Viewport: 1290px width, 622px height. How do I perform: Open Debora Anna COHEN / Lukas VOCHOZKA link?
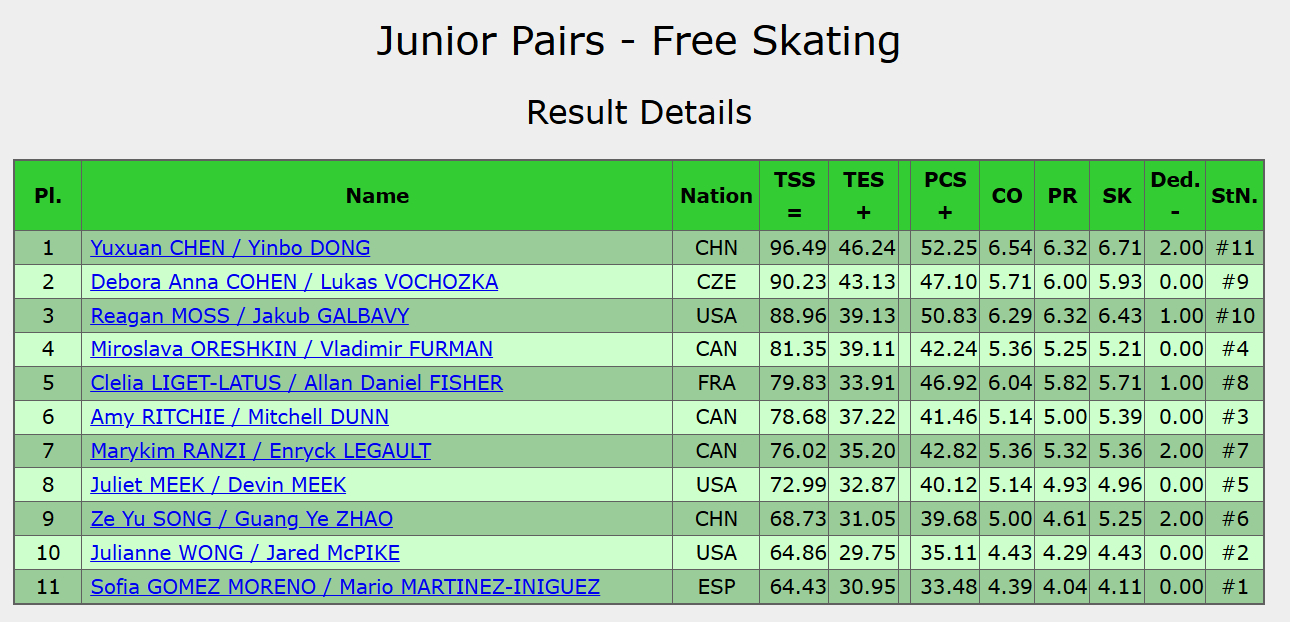click(294, 282)
